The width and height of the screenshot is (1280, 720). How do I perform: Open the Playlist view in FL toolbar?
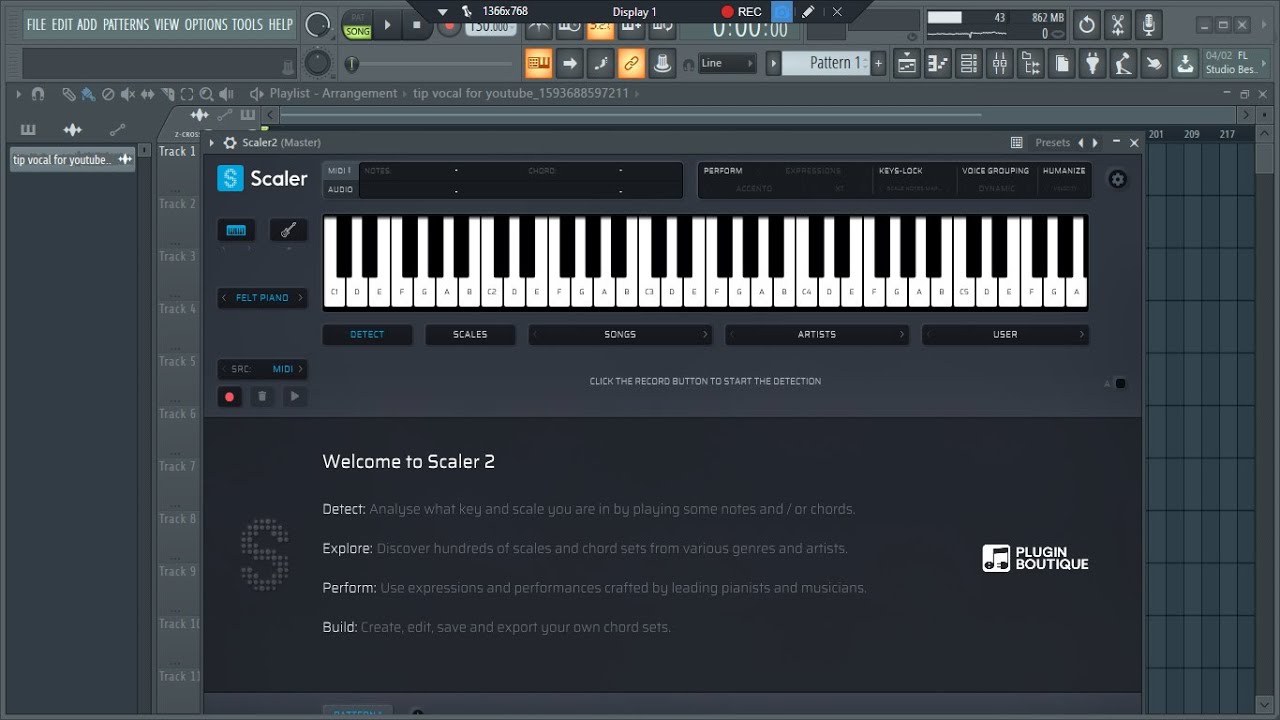(x=907, y=63)
